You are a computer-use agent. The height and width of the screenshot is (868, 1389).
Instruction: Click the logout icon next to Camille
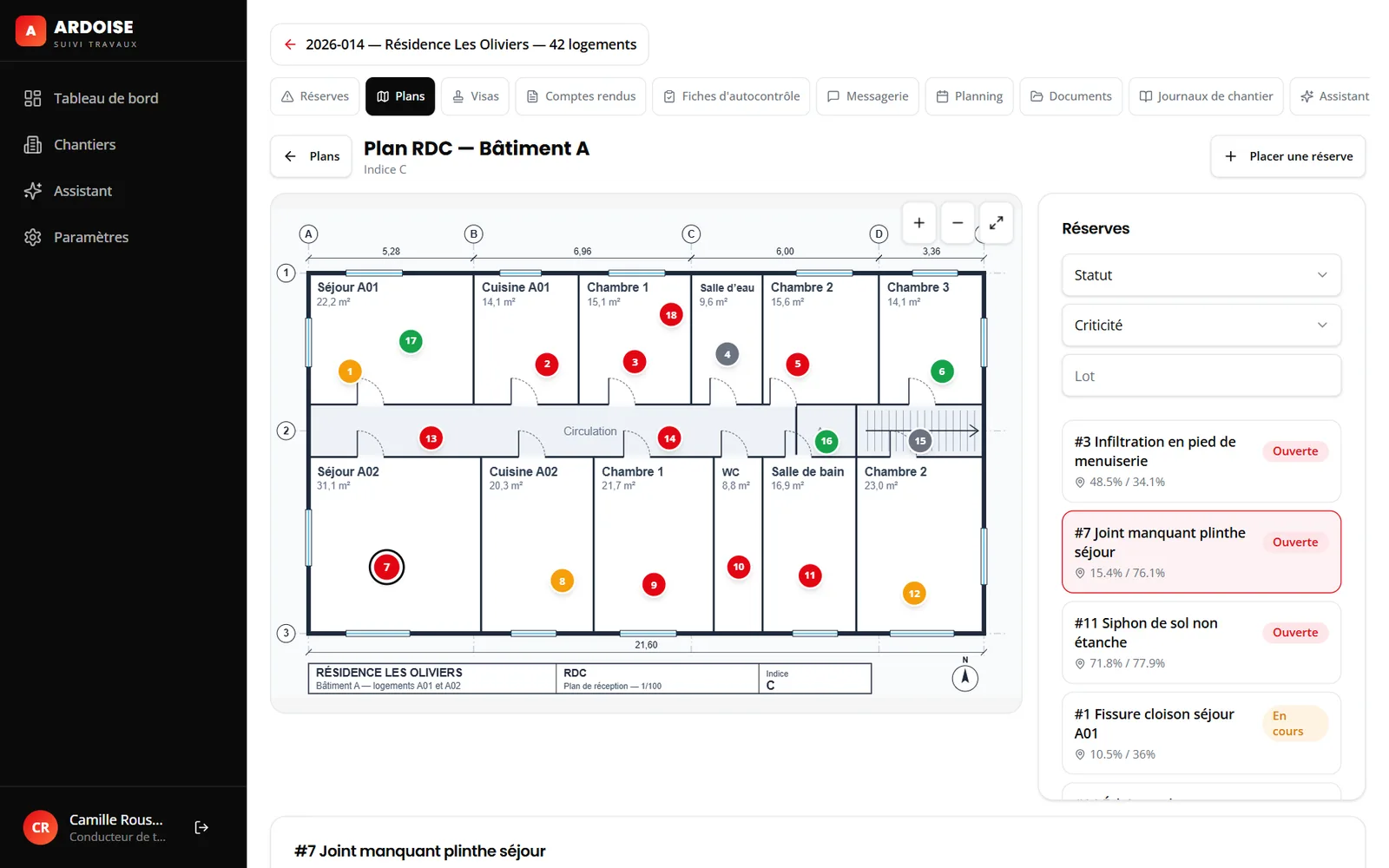click(x=201, y=827)
